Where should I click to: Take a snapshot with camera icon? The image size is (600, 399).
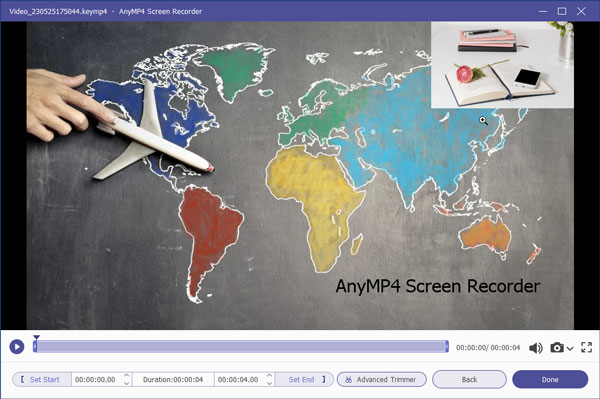(557, 347)
